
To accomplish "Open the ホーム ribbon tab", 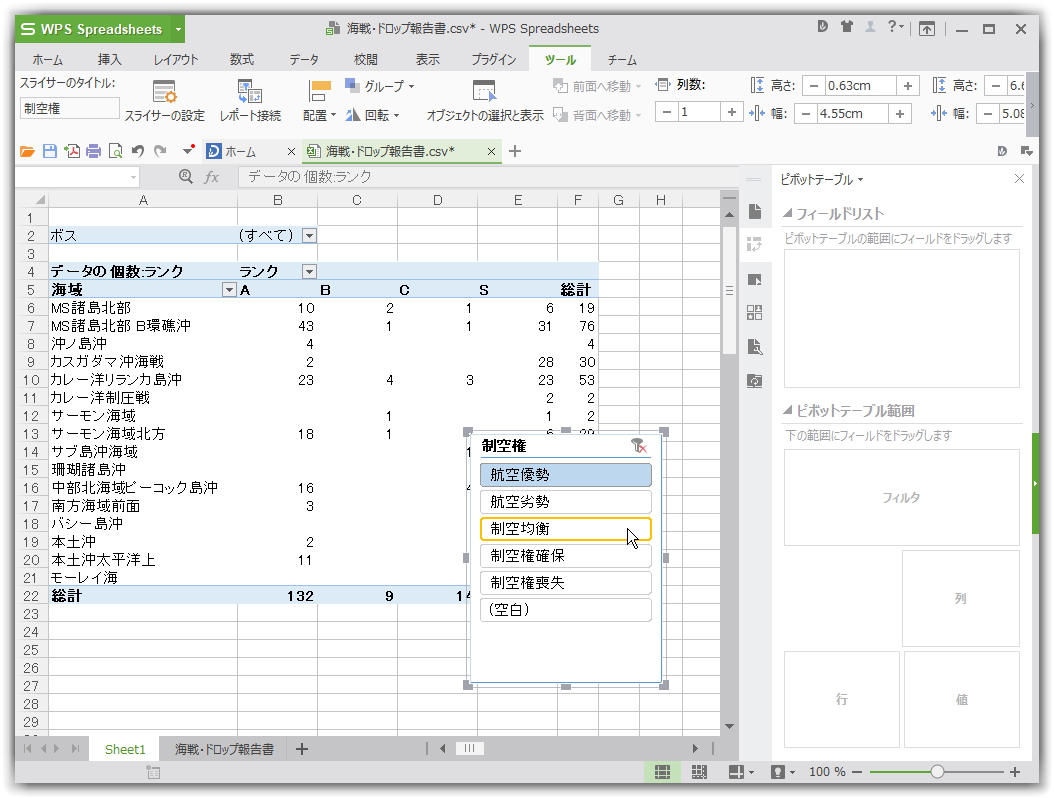I will pyautogui.click(x=48, y=59).
